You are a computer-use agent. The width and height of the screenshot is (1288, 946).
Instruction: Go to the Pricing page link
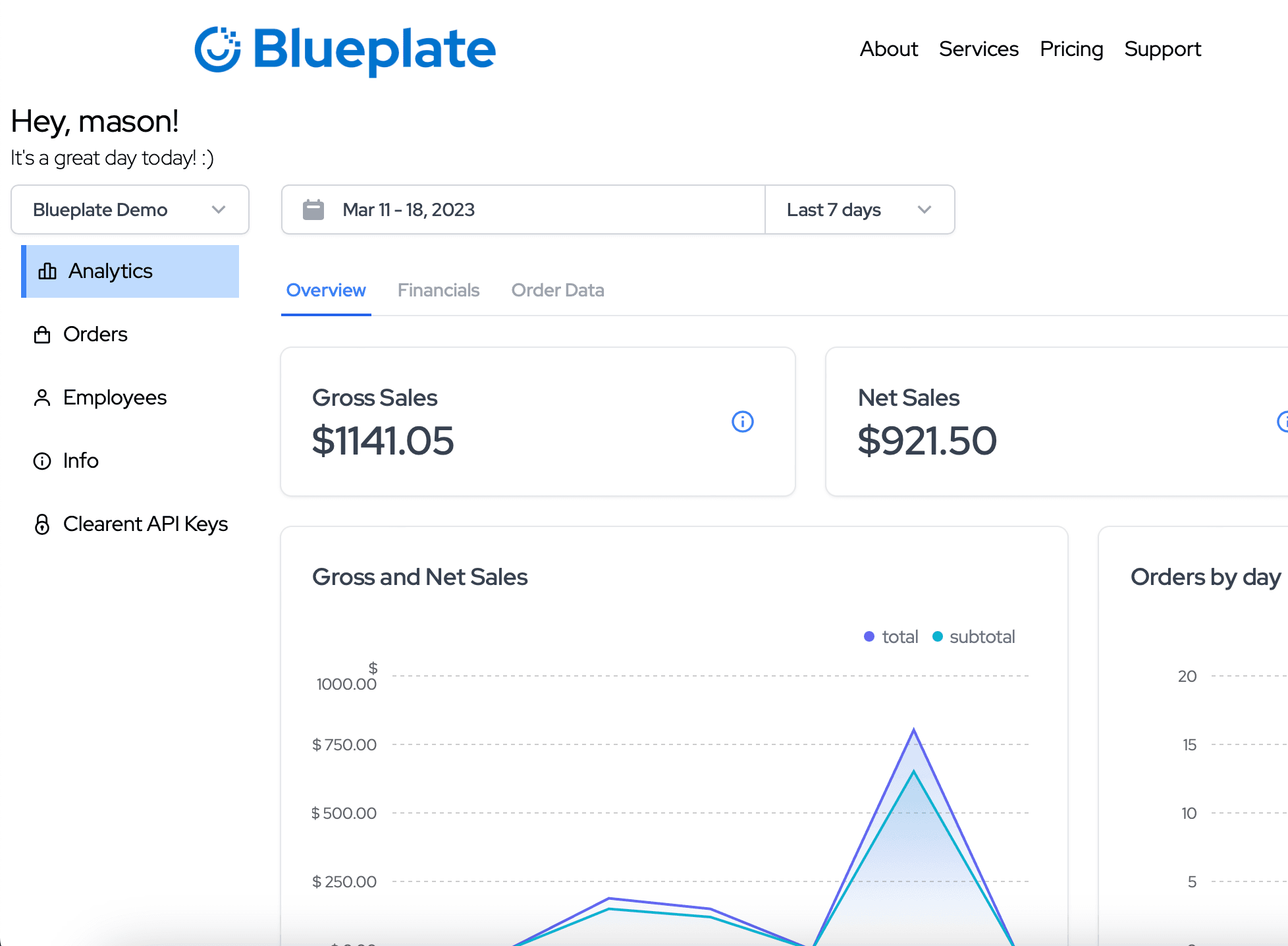1071,49
